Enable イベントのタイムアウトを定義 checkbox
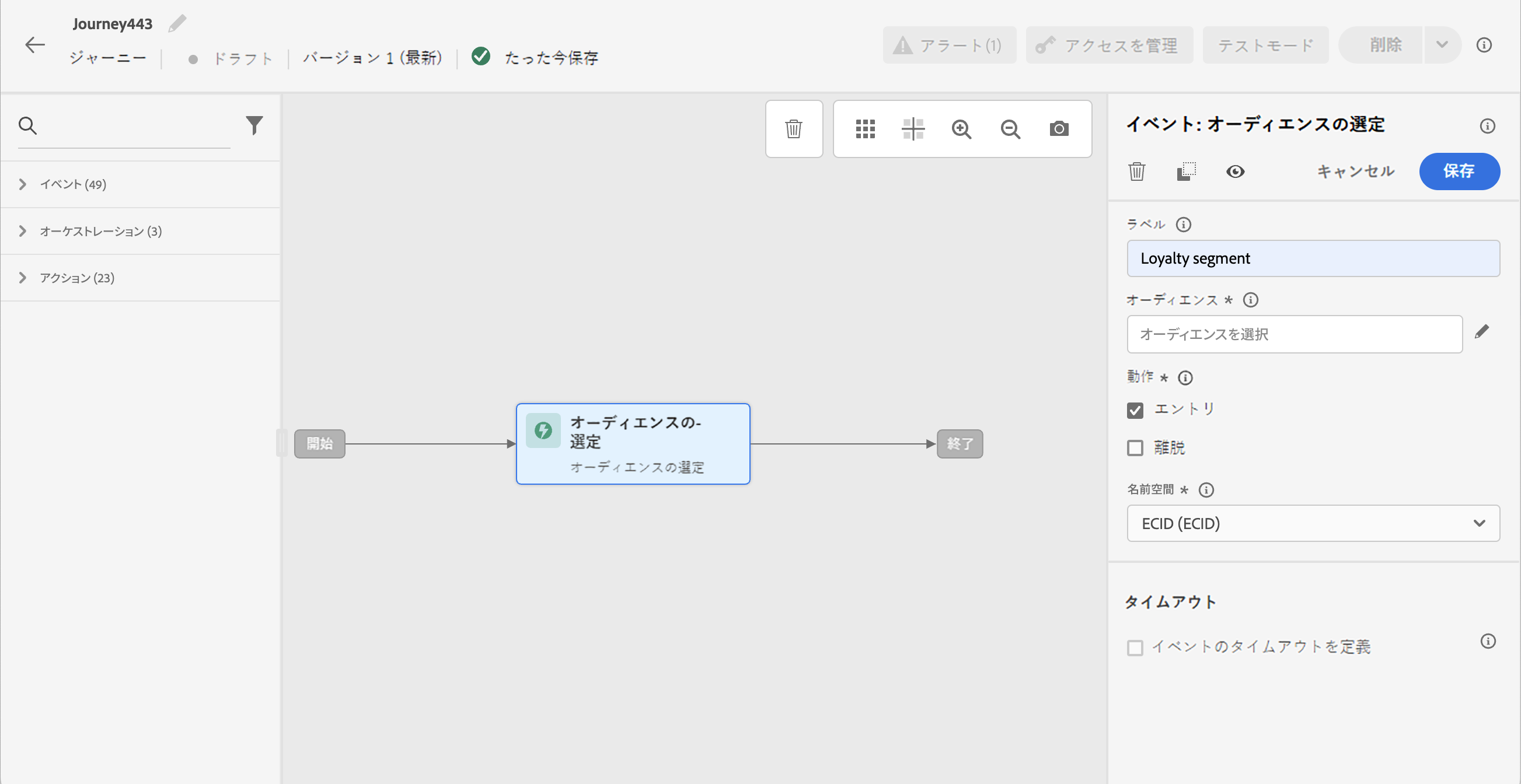 coord(1135,647)
